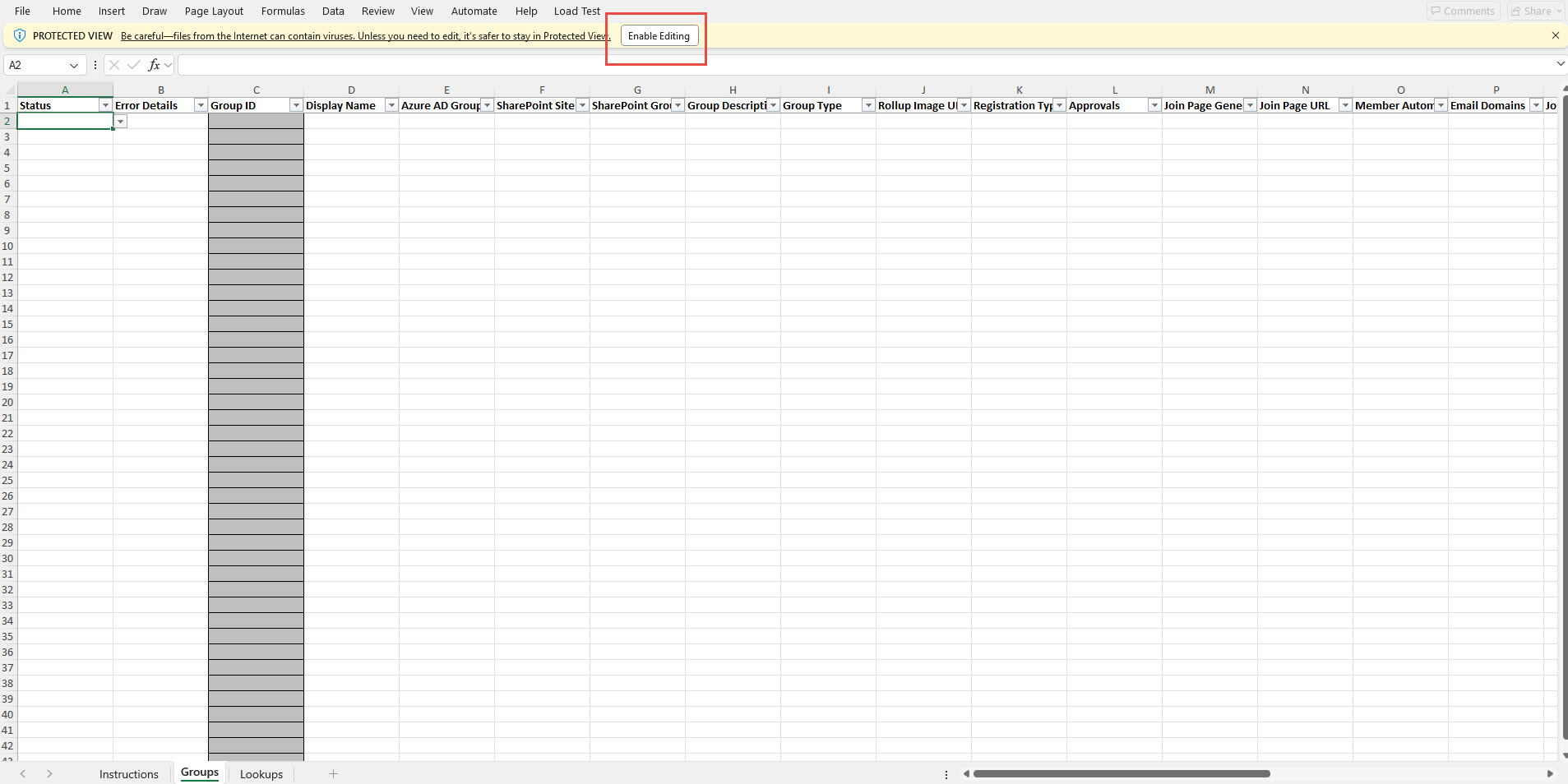This screenshot has height=784, width=1568.
Task: Switch to the Home ribbon tab
Action: (67, 11)
